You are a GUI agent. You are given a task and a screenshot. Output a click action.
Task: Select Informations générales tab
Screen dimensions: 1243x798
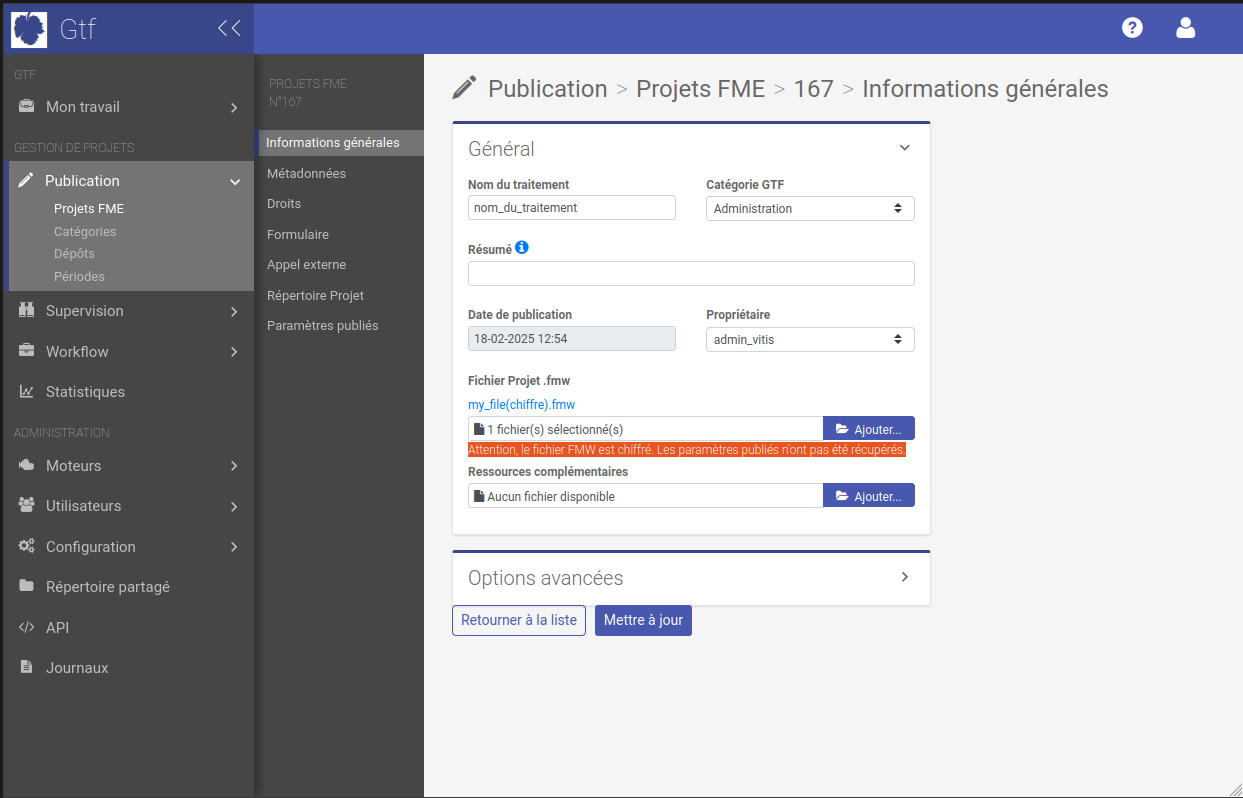click(x=341, y=143)
